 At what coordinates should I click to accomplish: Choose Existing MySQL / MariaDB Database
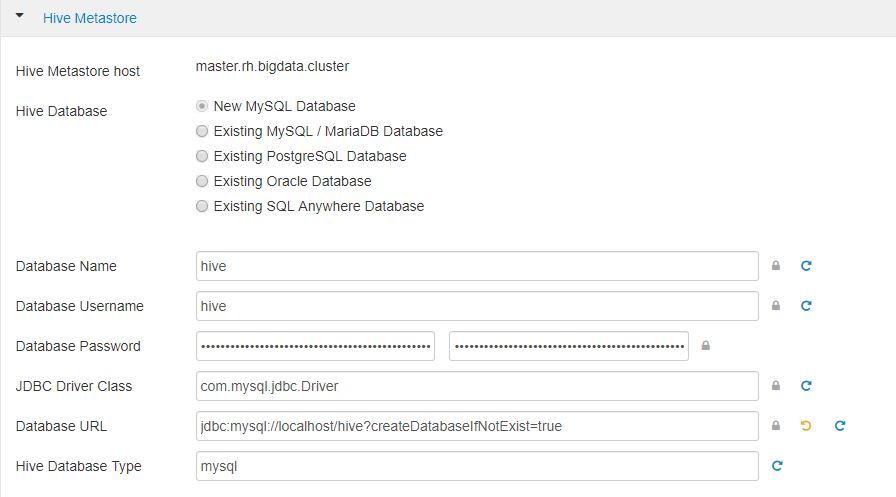coord(203,131)
